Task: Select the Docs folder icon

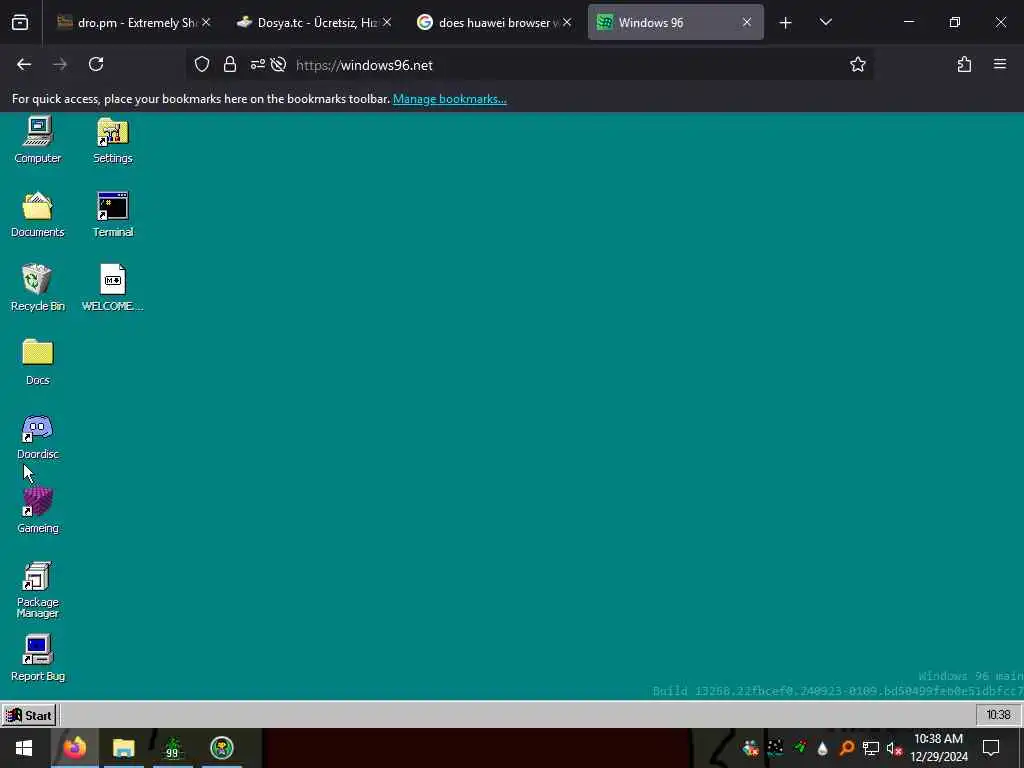Action: point(37,362)
